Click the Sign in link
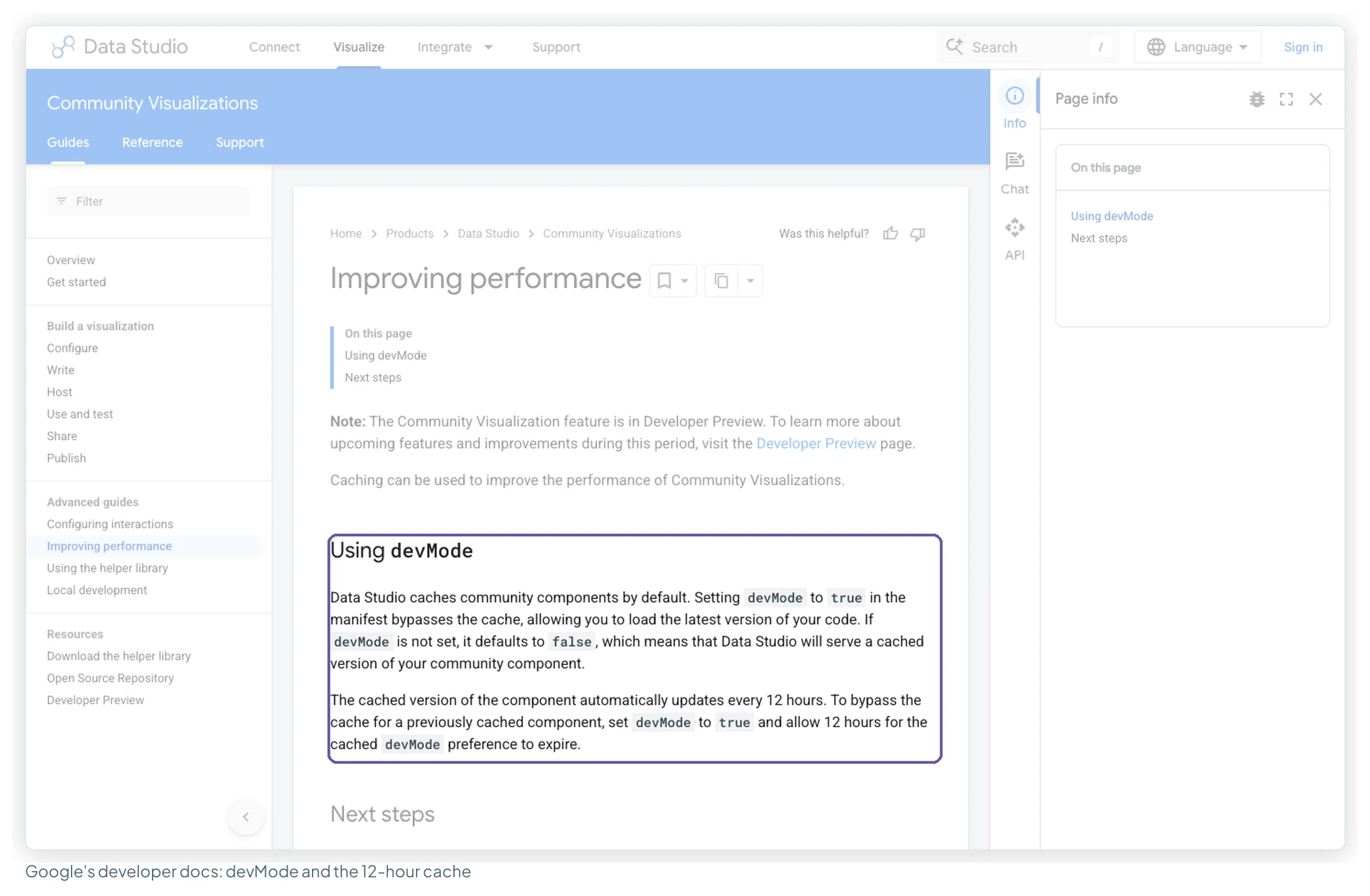Image resolution: width=1370 pixels, height=896 pixels. pos(1303,47)
